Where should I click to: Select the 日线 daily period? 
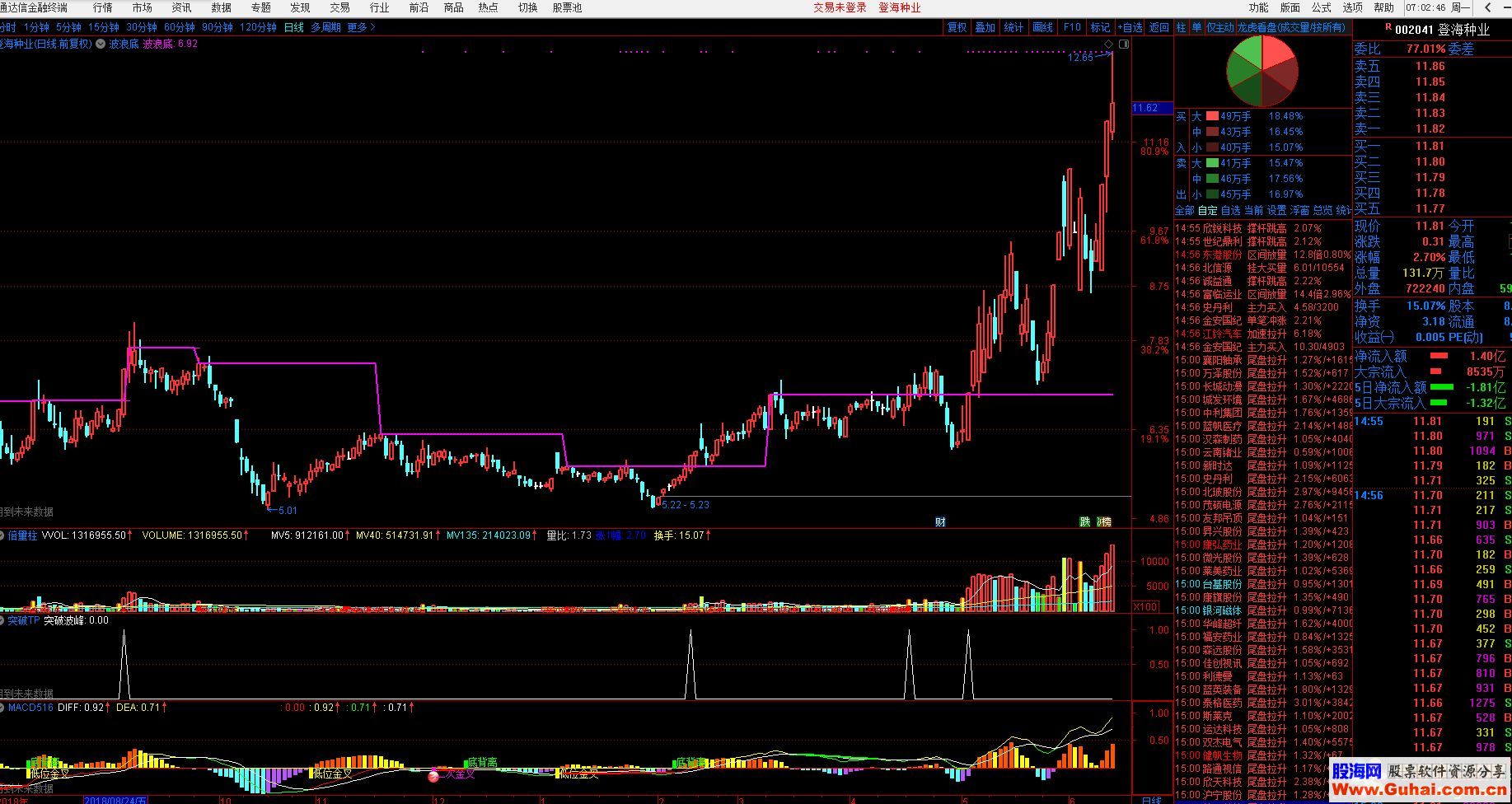coord(294,27)
